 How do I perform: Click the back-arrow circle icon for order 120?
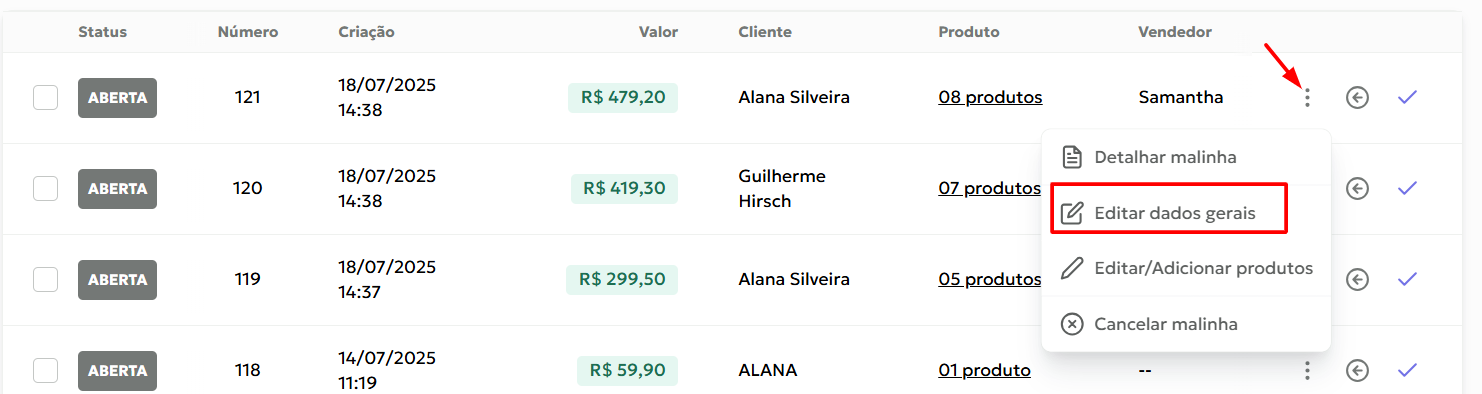click(x=1357, y=188)
